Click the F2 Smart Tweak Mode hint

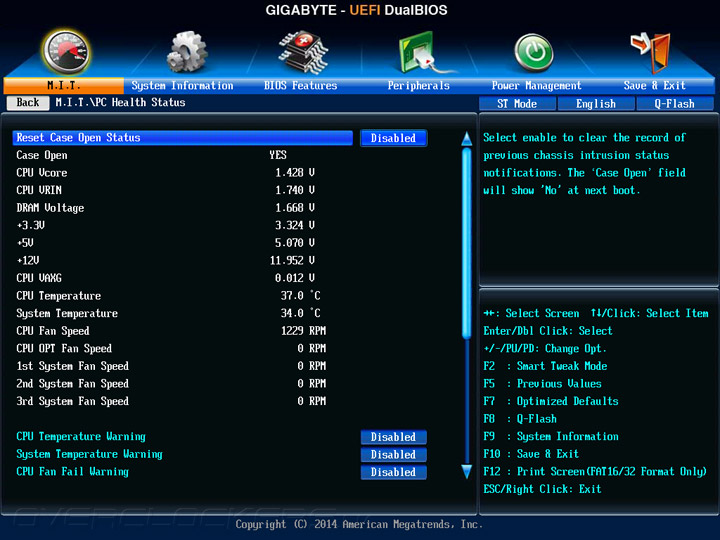[x=545, y=366]
